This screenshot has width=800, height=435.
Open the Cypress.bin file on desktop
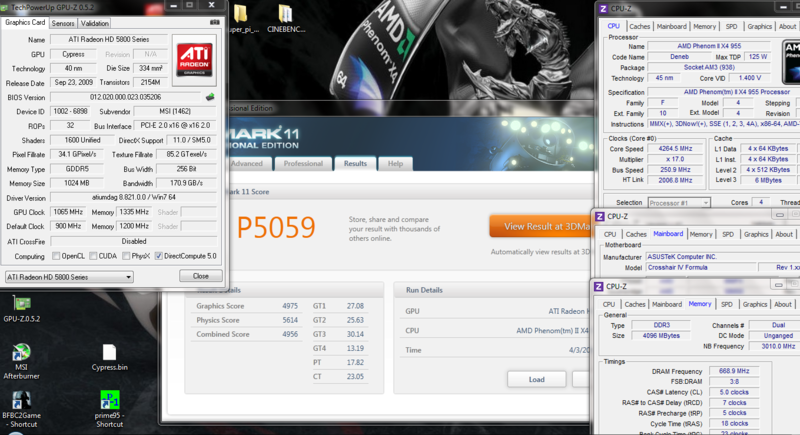[109, 354]
